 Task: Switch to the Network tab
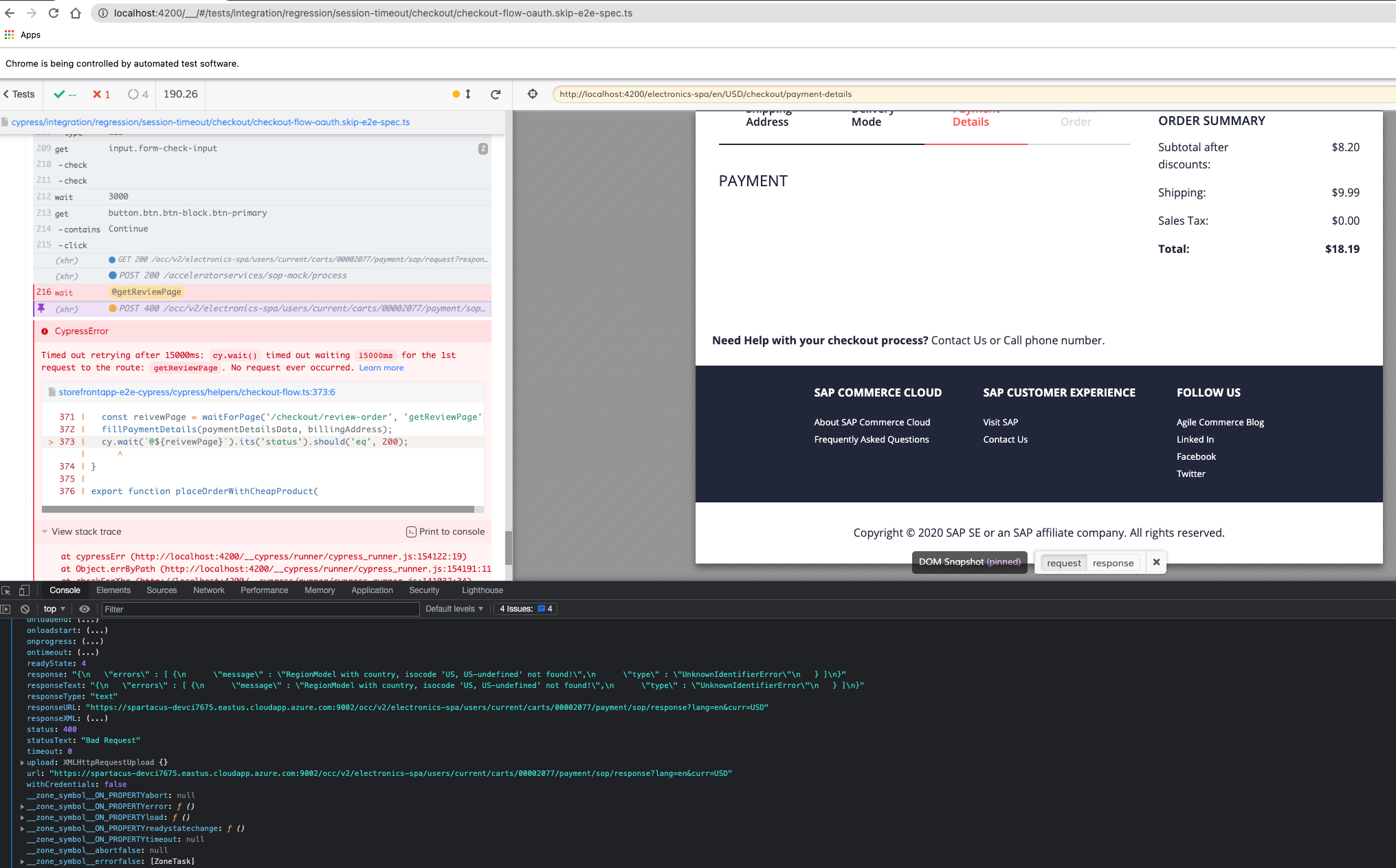[209, 590]
